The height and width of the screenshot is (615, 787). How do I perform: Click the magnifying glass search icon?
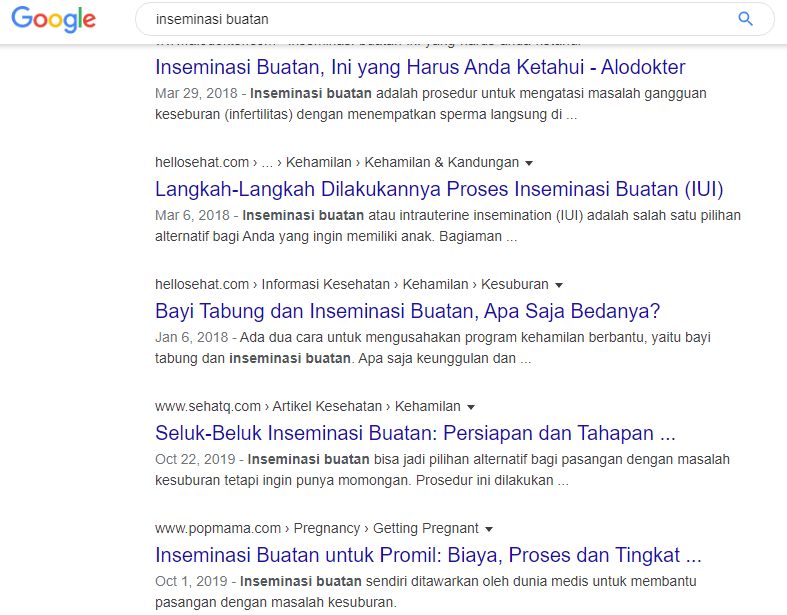click(745, 19)
